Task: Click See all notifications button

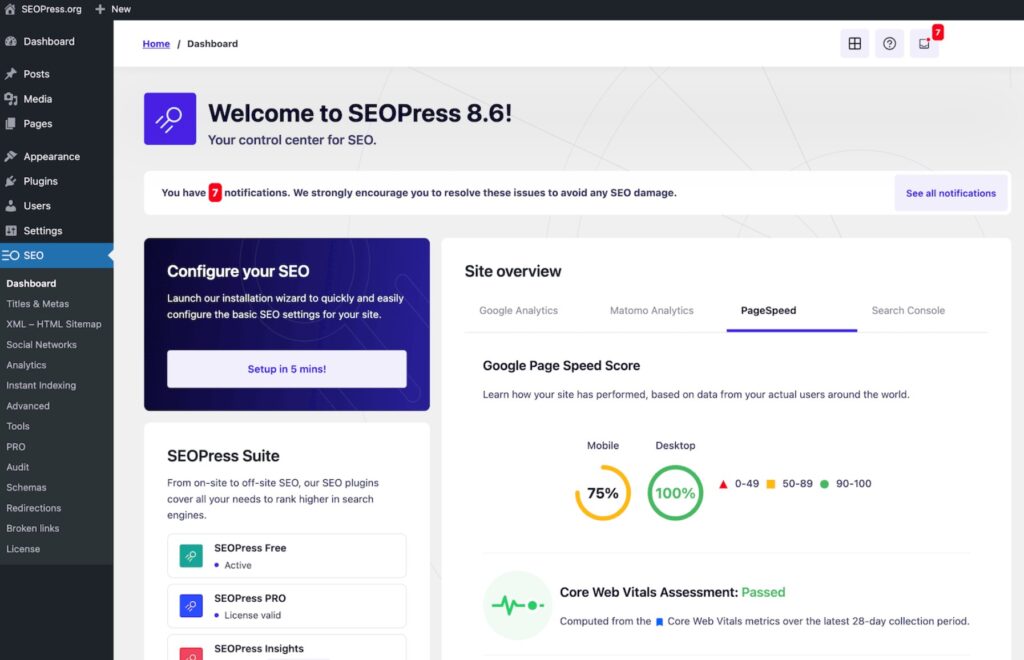Action: point(950,193)
